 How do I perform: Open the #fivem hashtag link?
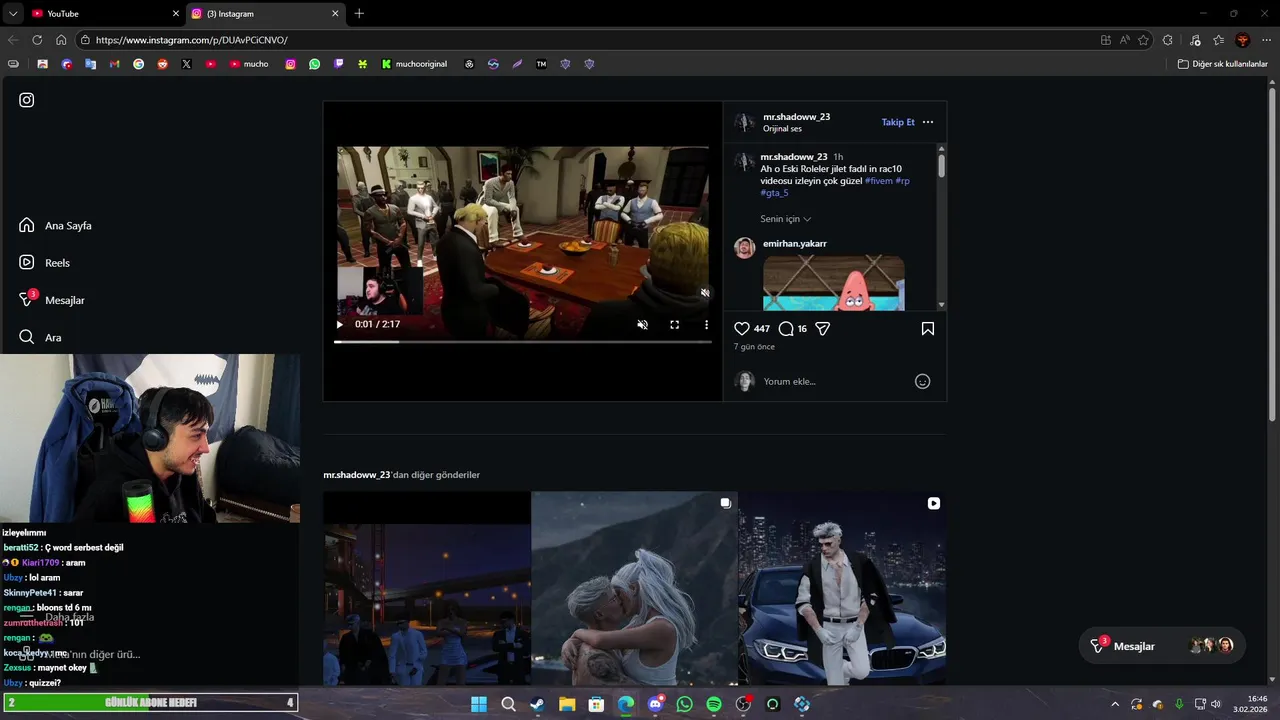coord(878,181)
